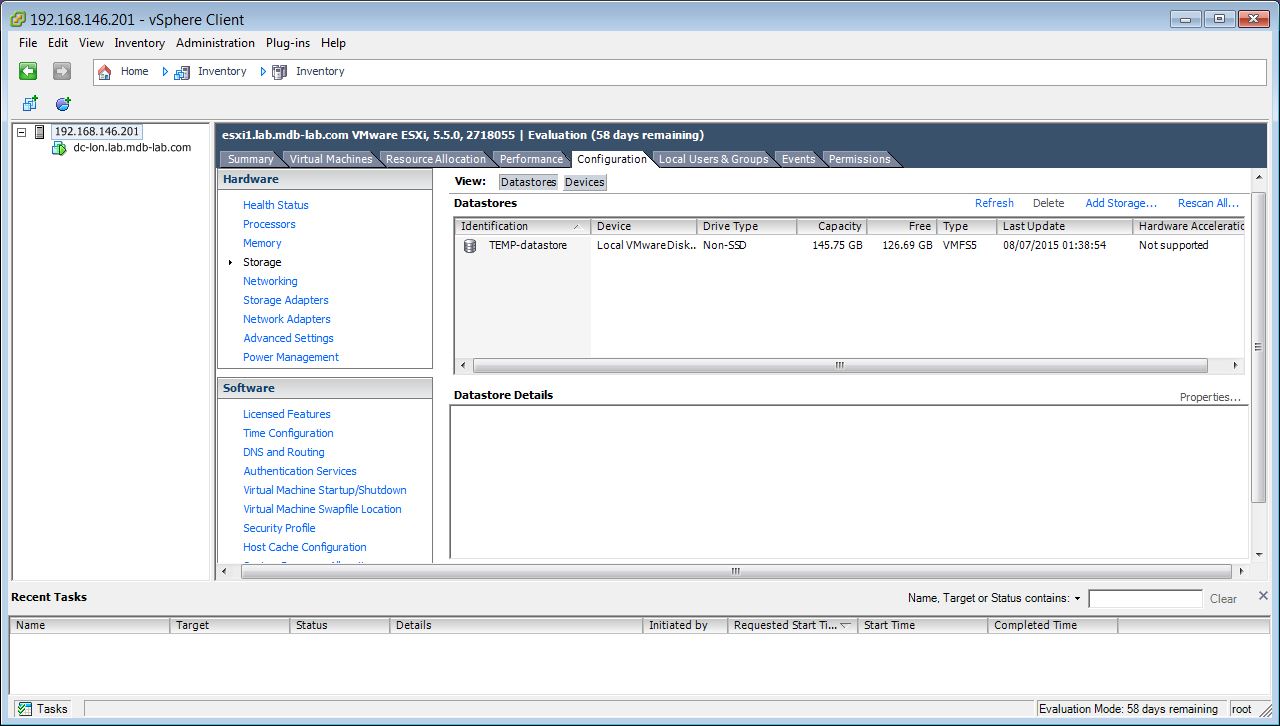Open the Administration menu

pos(215,43)
